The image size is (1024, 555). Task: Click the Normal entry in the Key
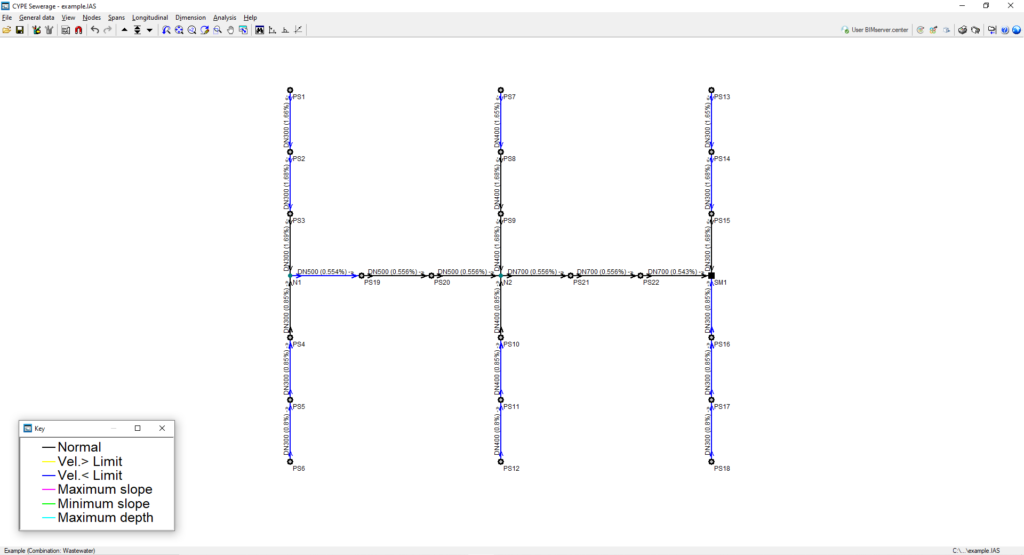[79, 447]
